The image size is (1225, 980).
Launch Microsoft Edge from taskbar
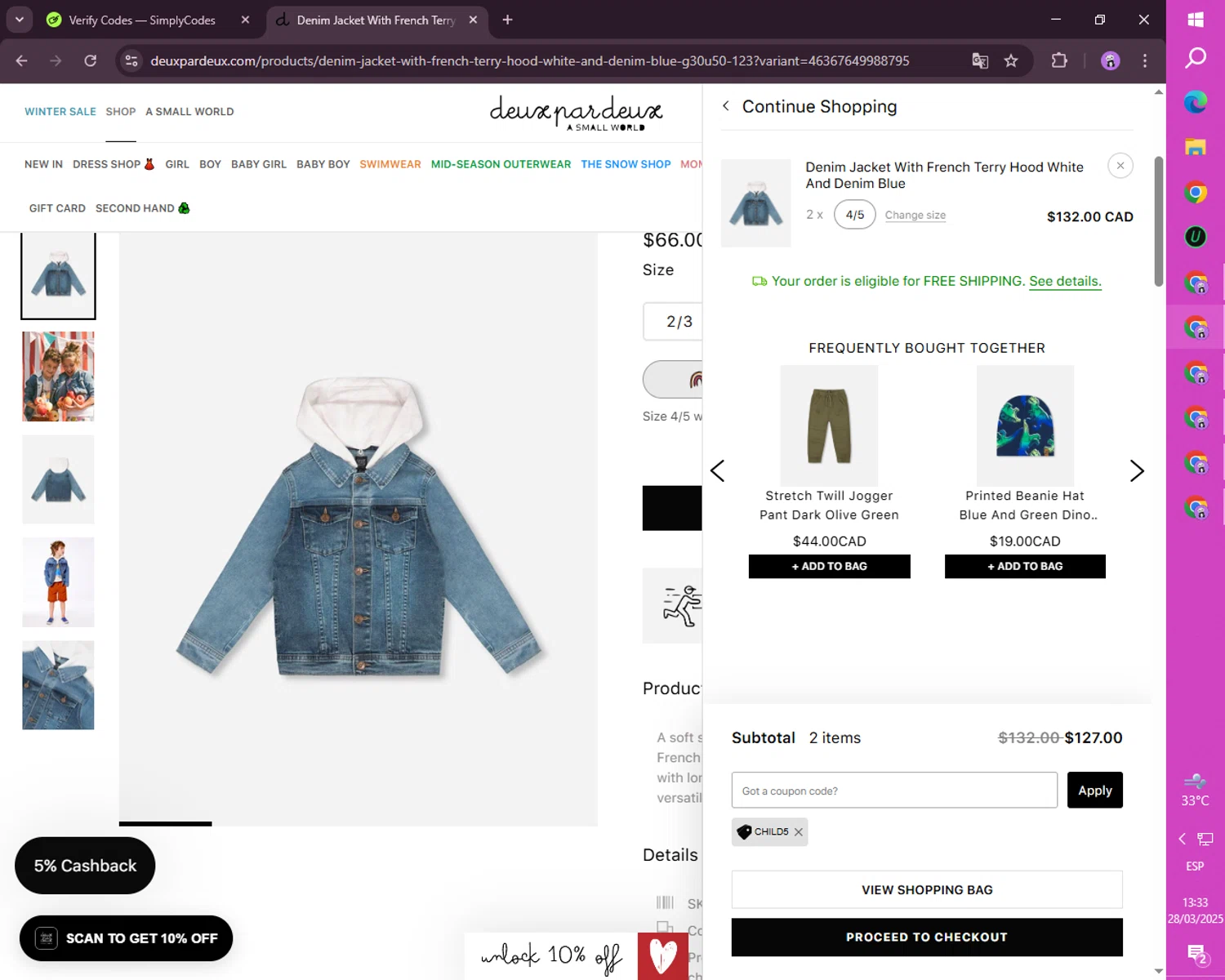coord(1196,102)
